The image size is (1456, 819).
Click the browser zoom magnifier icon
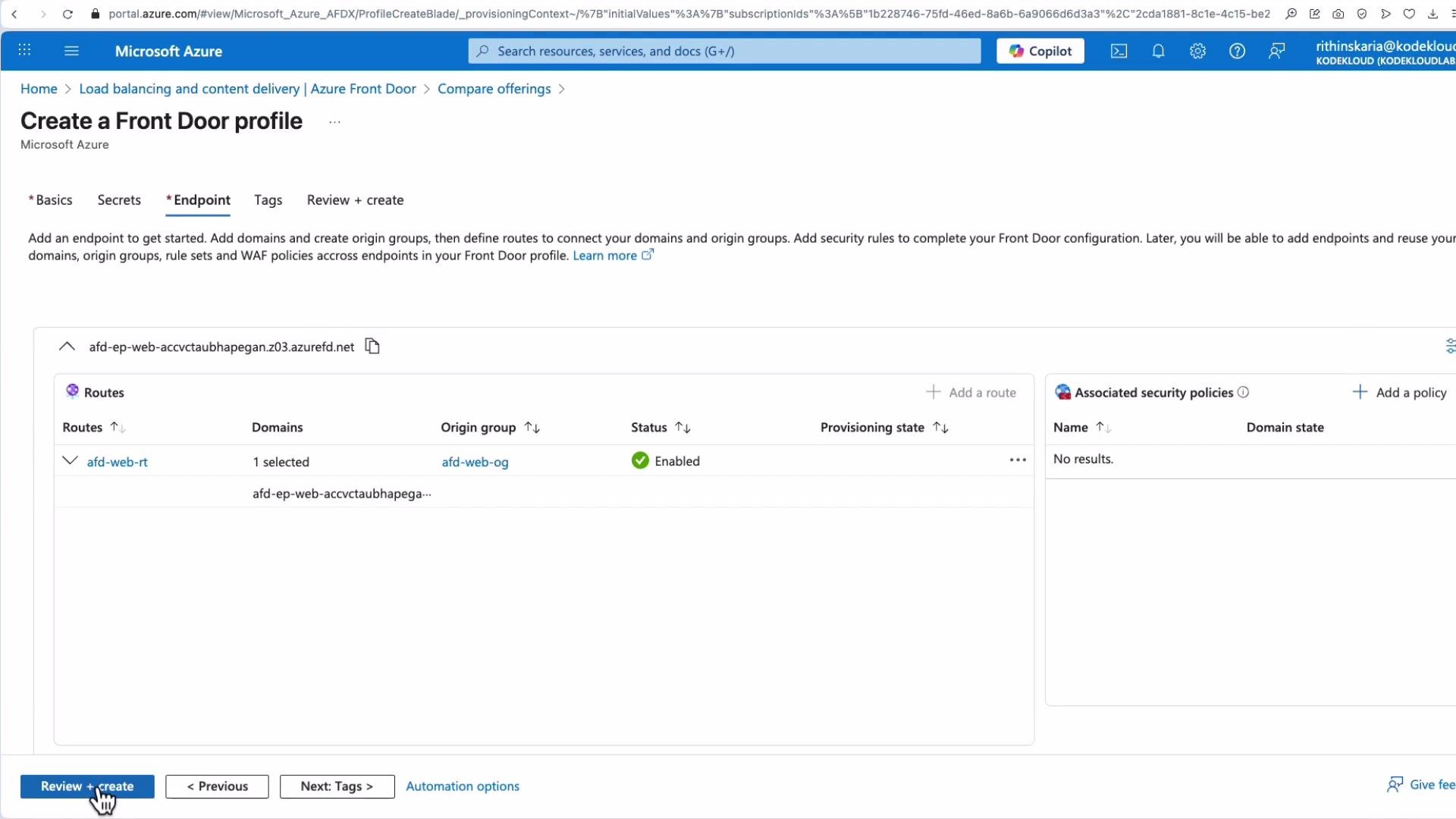tap(1291, 14)
